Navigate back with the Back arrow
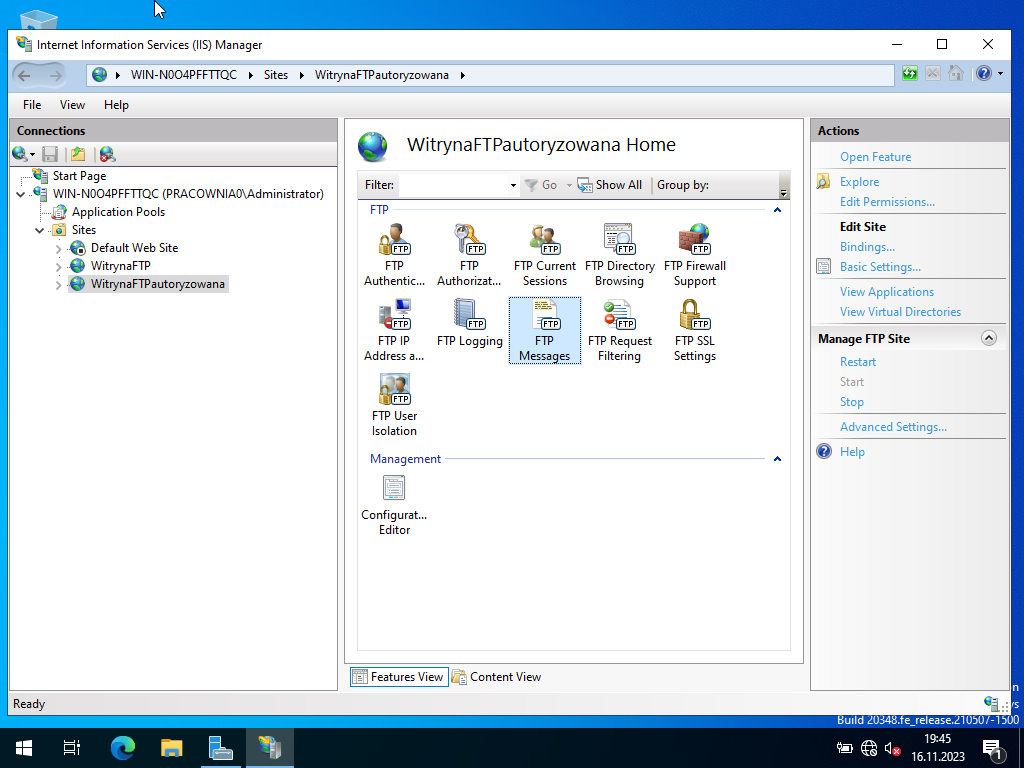The image size is (1024, 768). click(24, 76)
